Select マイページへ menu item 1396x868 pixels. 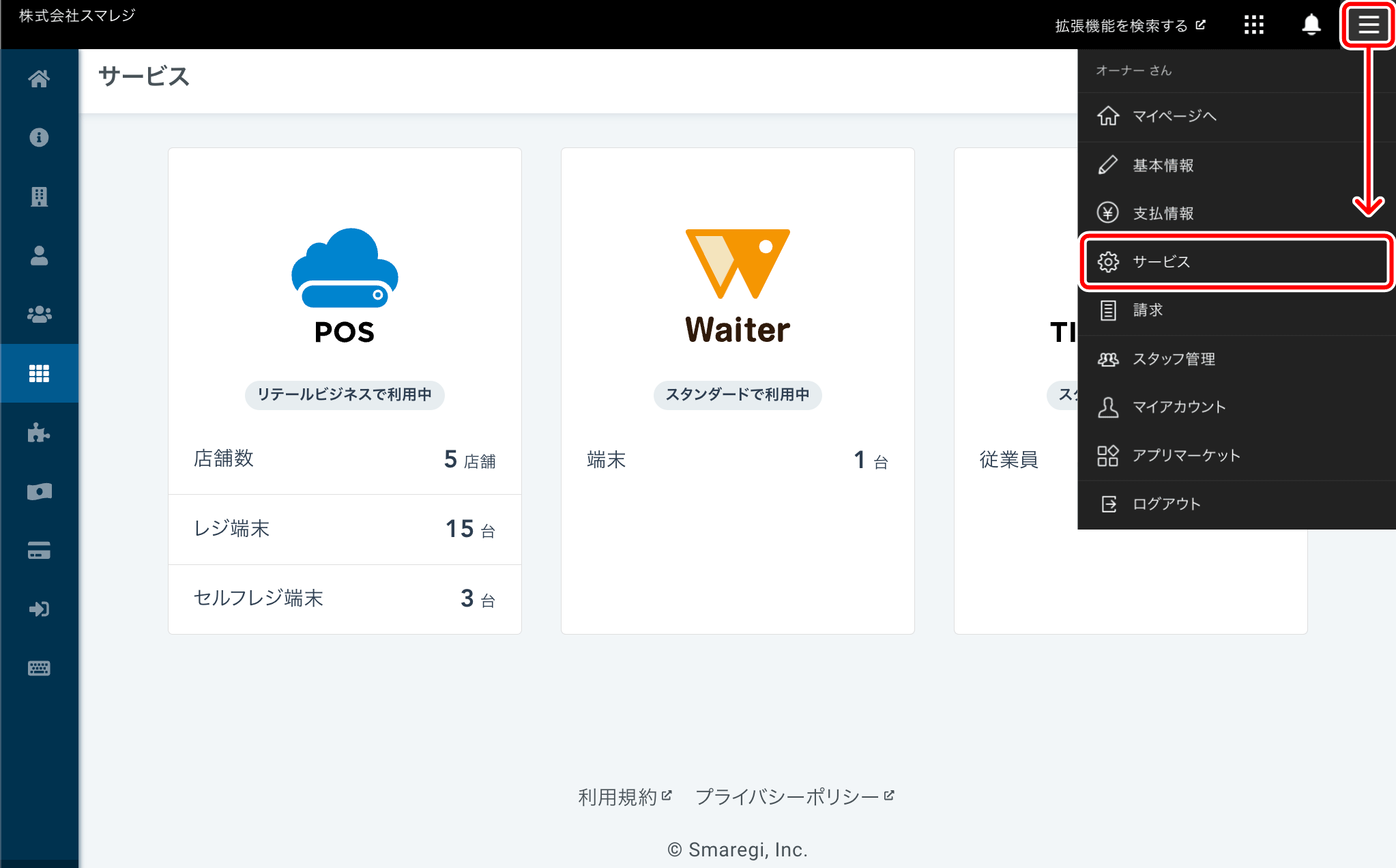[x=1236, y=117]
